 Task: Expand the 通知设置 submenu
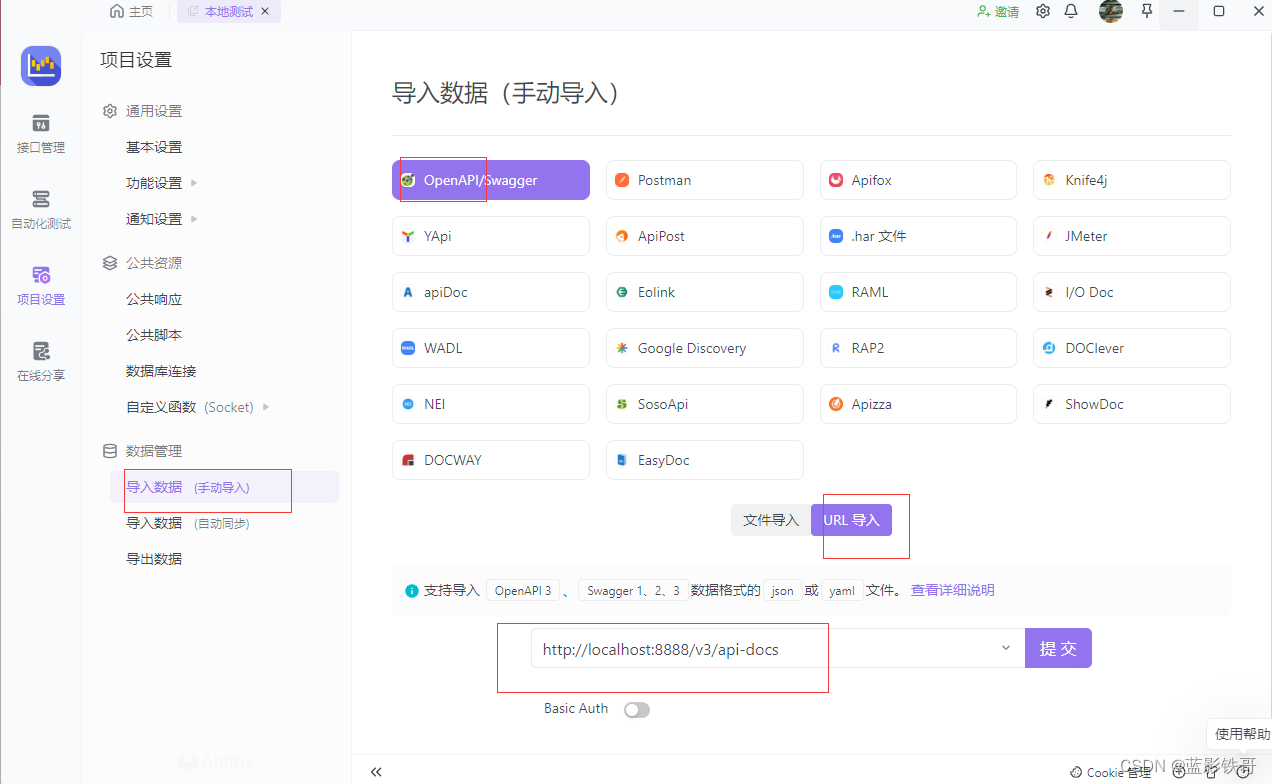click(x=162, y=219)
